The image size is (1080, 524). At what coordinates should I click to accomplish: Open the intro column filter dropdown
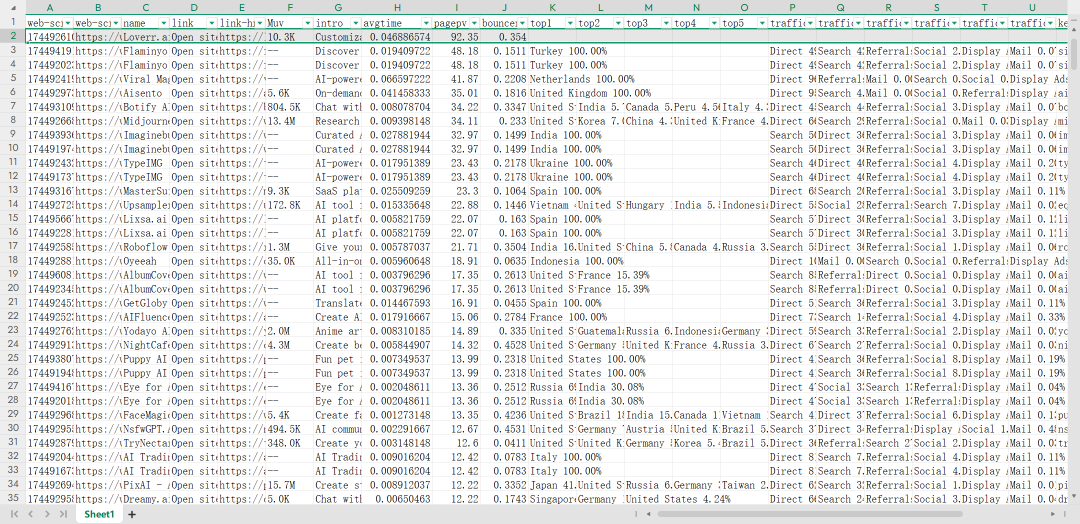tap(355, 23)
